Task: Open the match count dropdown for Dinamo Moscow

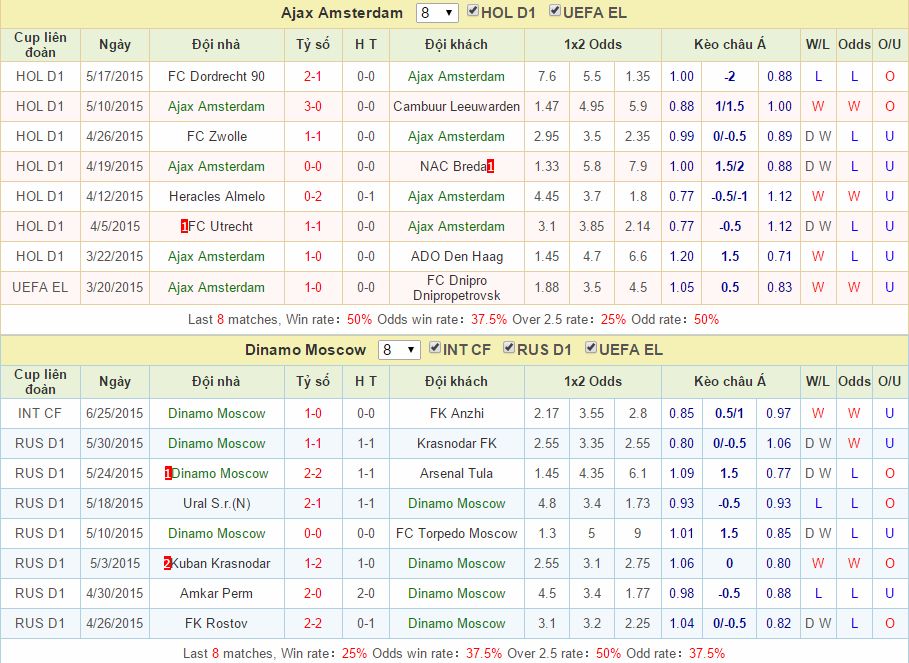Action: point(399,350)
